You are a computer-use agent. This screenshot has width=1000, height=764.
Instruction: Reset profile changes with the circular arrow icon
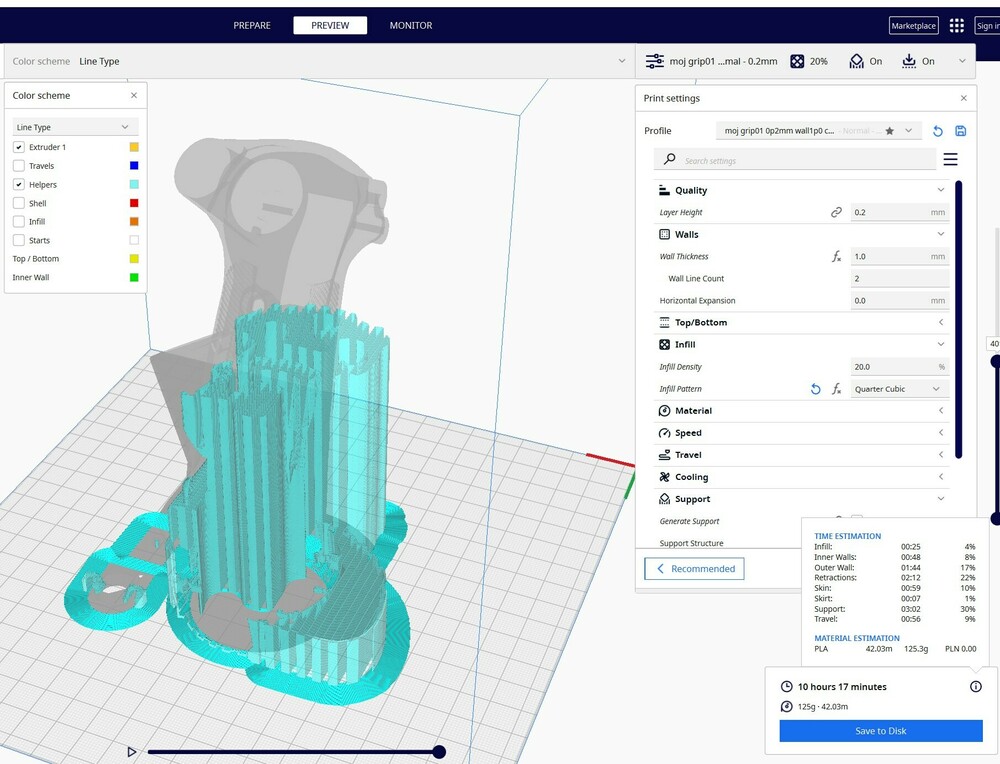(938, 131)
